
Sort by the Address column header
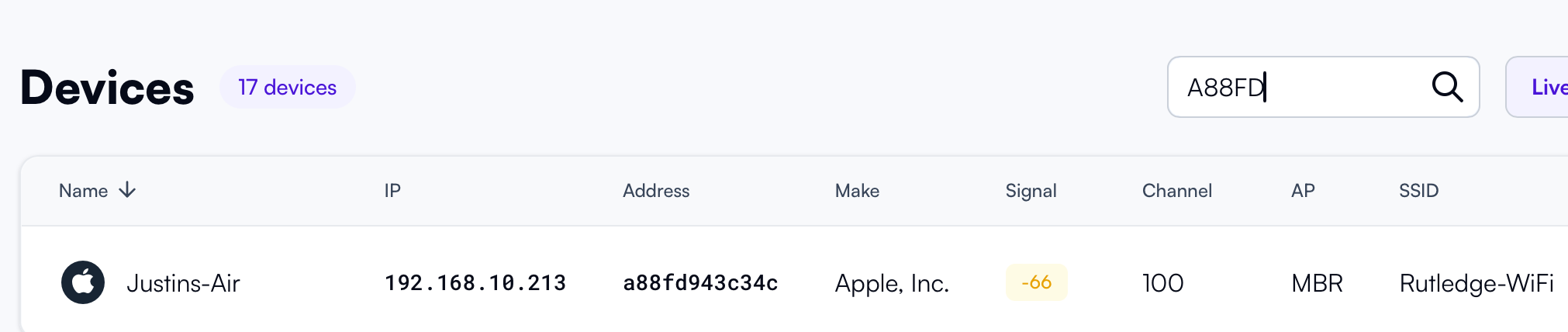pos(656,191)
